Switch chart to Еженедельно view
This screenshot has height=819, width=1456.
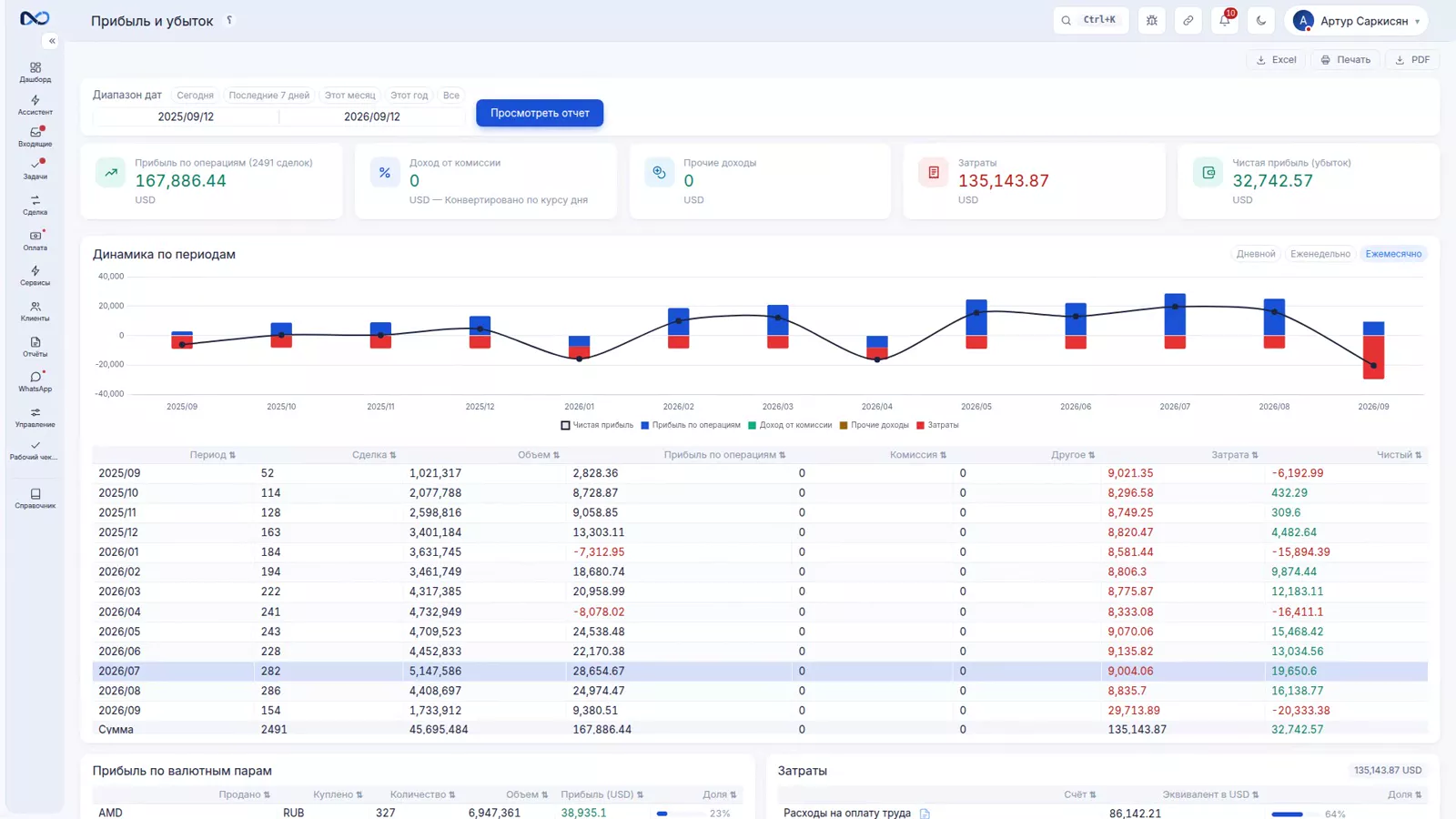1319,254
